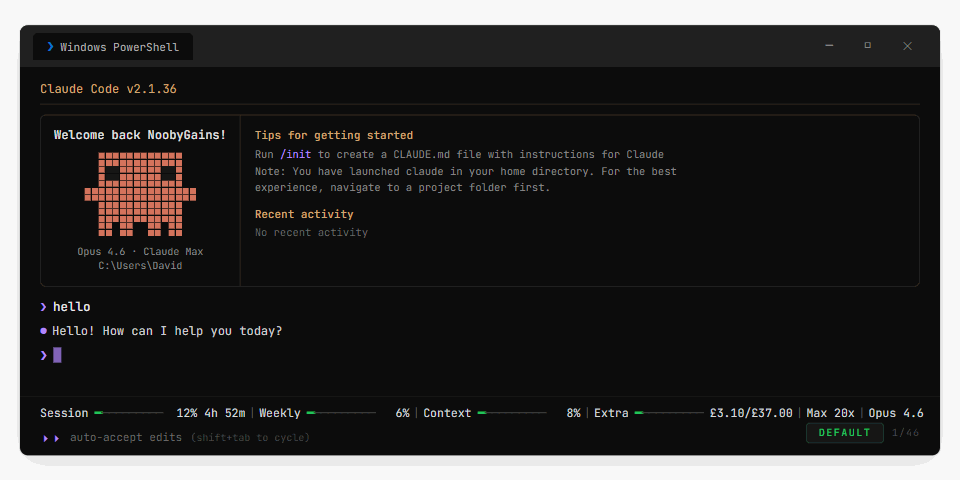Click the green DEFAULT badge button
Screen dimensions: 960x480
[844, 433]
